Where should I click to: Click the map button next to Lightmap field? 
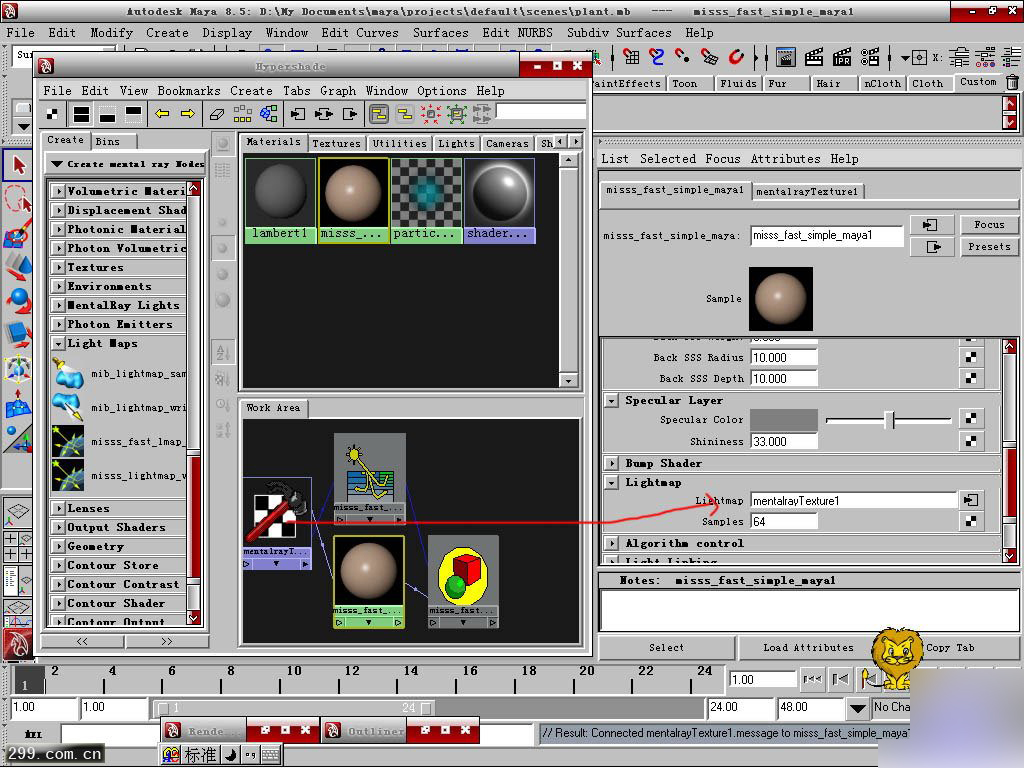(x=970, y=500)
